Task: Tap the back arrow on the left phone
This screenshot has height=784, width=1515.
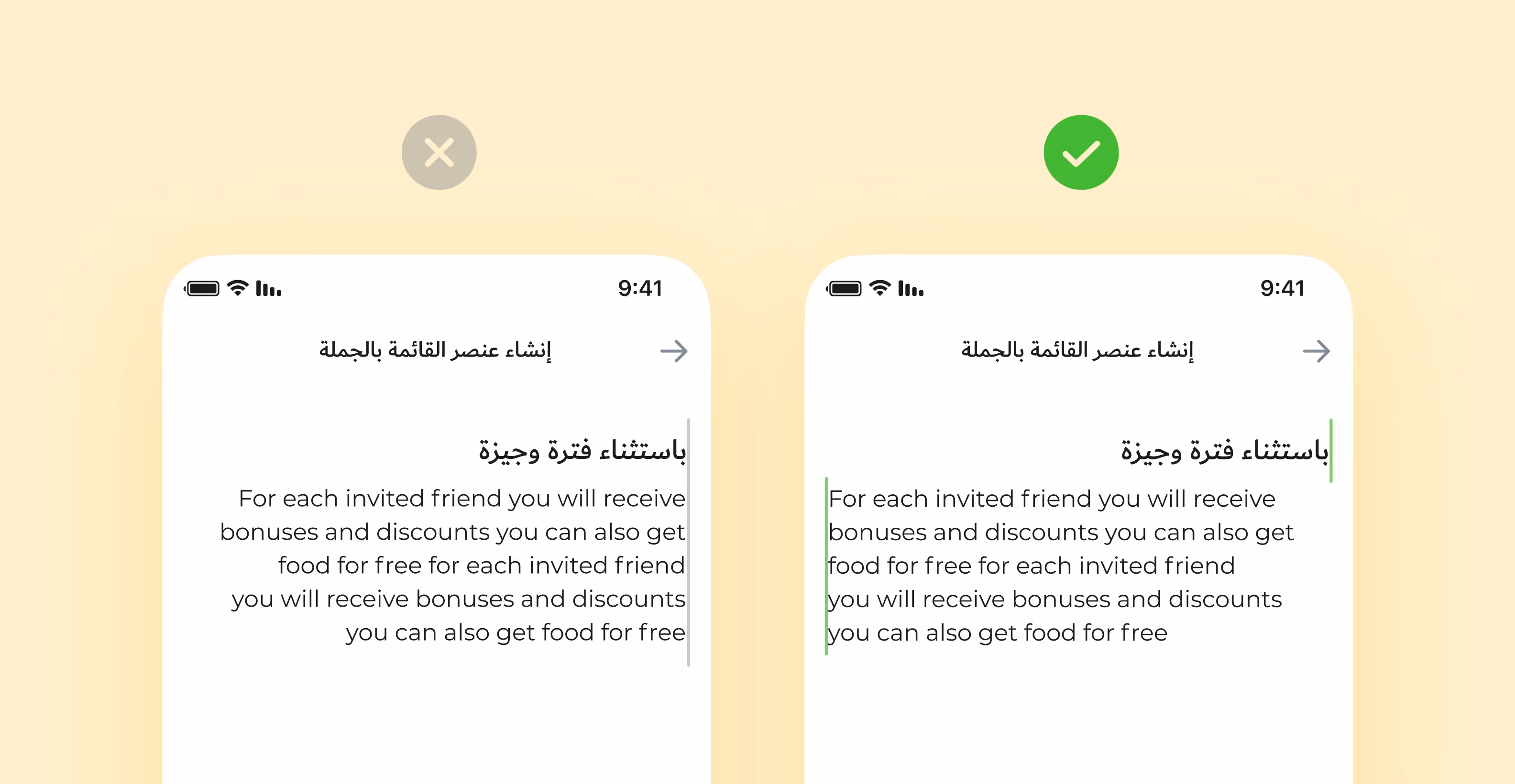Action: (675, 351)
